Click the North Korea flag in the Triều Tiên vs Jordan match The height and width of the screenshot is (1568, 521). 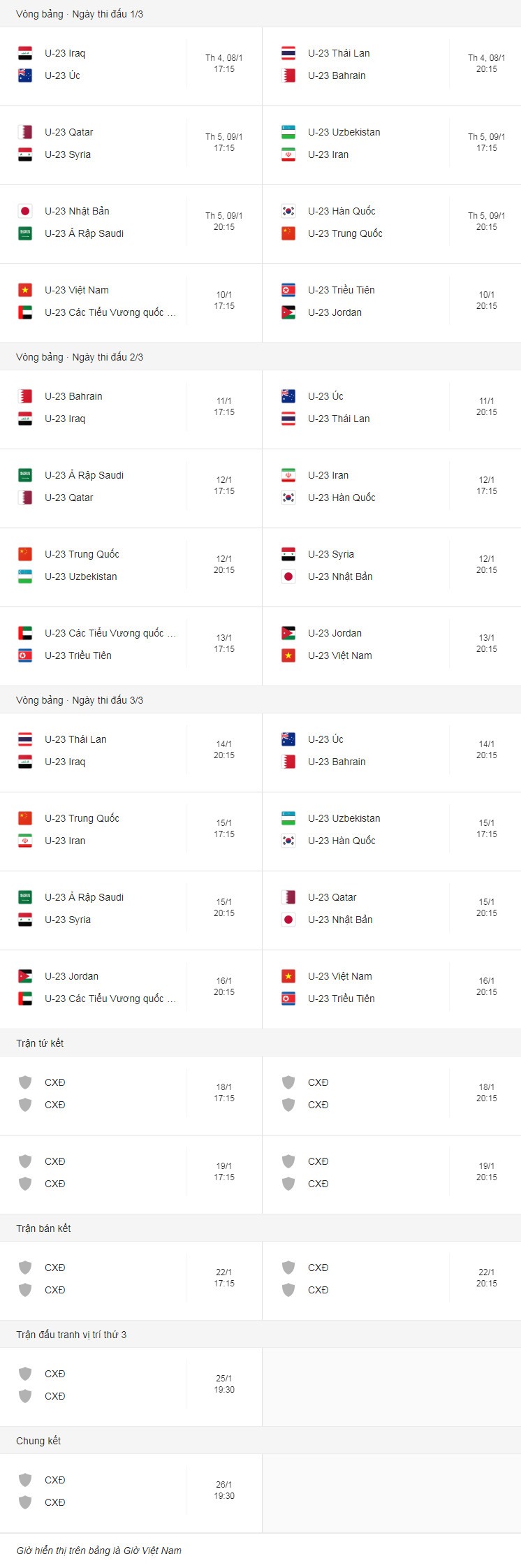tap(288, 290)
